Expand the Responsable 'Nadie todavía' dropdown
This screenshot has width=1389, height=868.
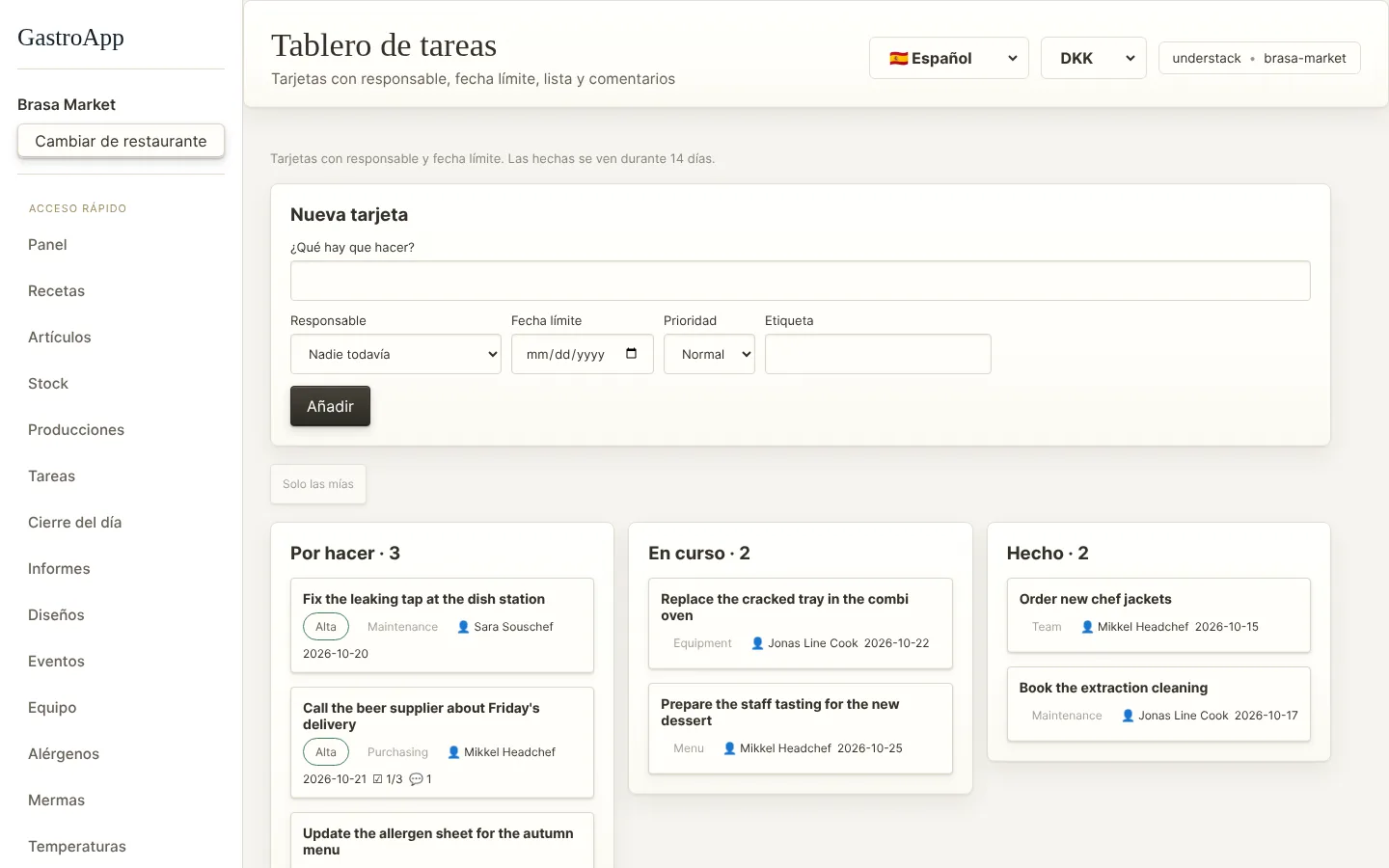(395, 354)
